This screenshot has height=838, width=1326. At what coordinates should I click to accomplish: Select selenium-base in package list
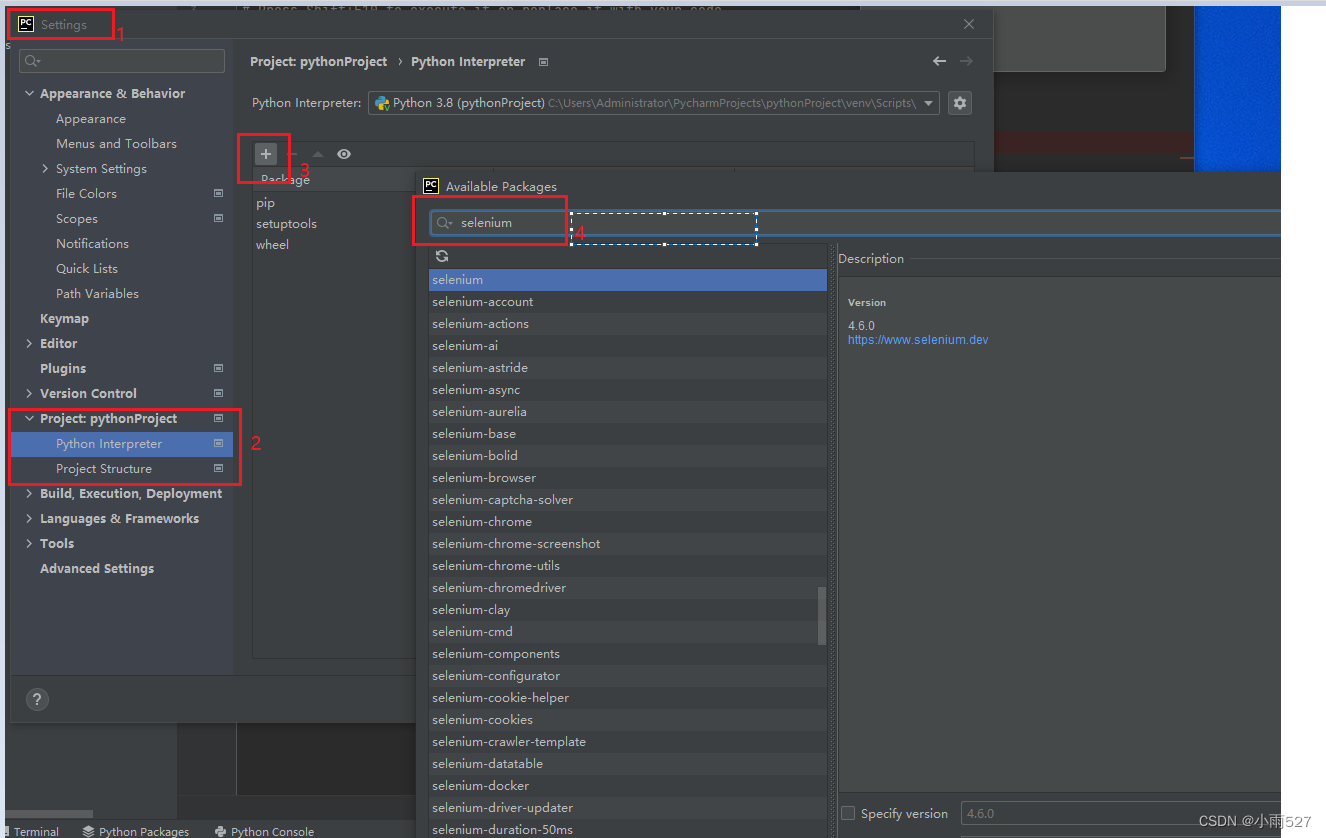coord(628,434)
